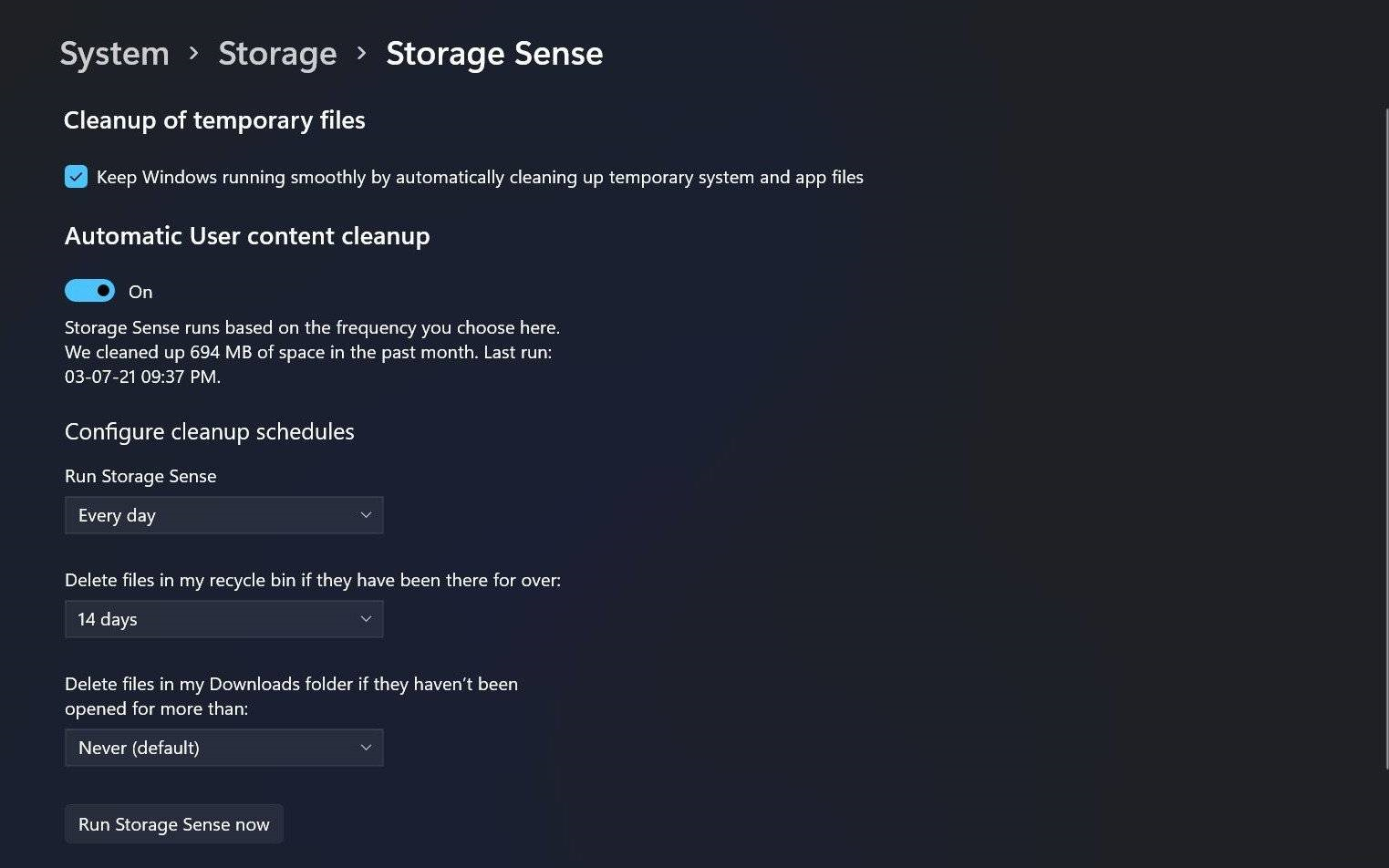Click the arrow on the 'Never (default)' dropdown
This screenshot has height=868, width=1389.
(366, 748)
